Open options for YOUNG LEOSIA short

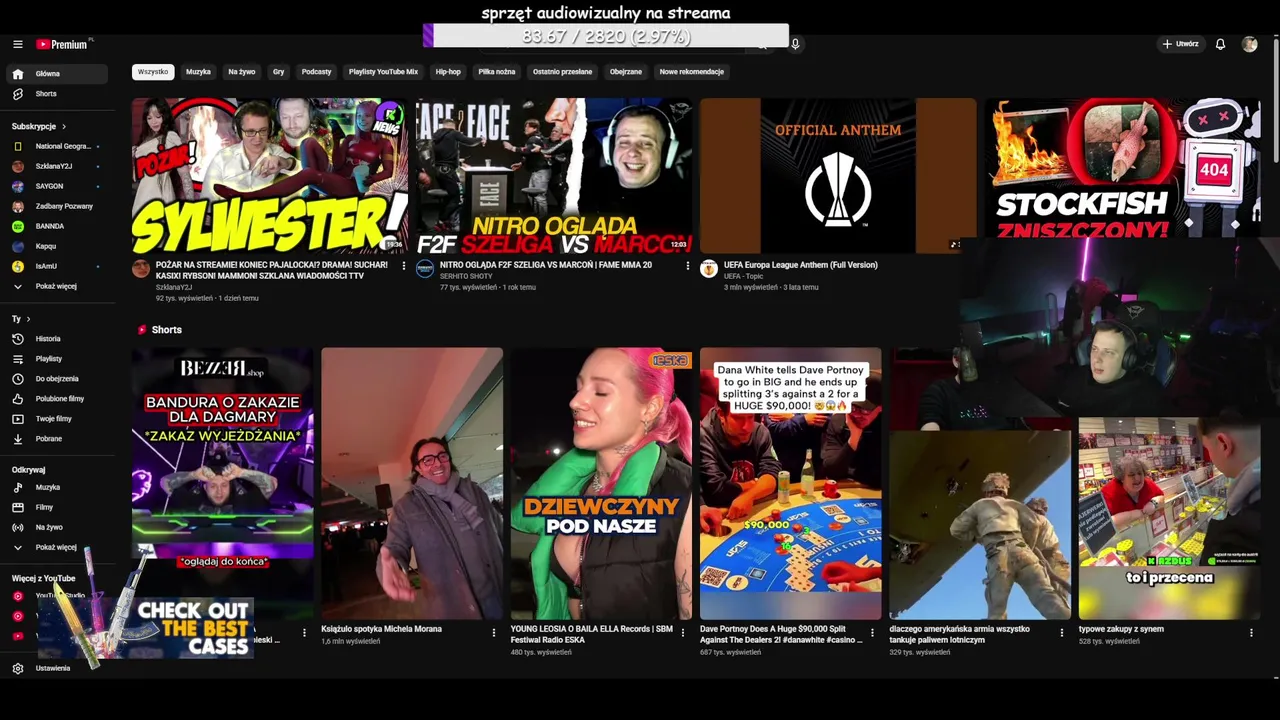(683, 632)
